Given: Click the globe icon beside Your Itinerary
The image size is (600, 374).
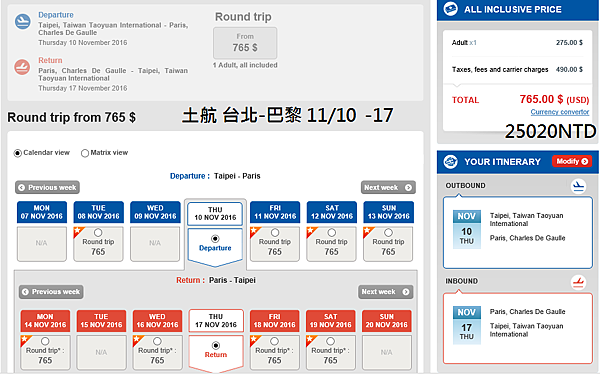Looking at the screenshot, I should (451, 162).
